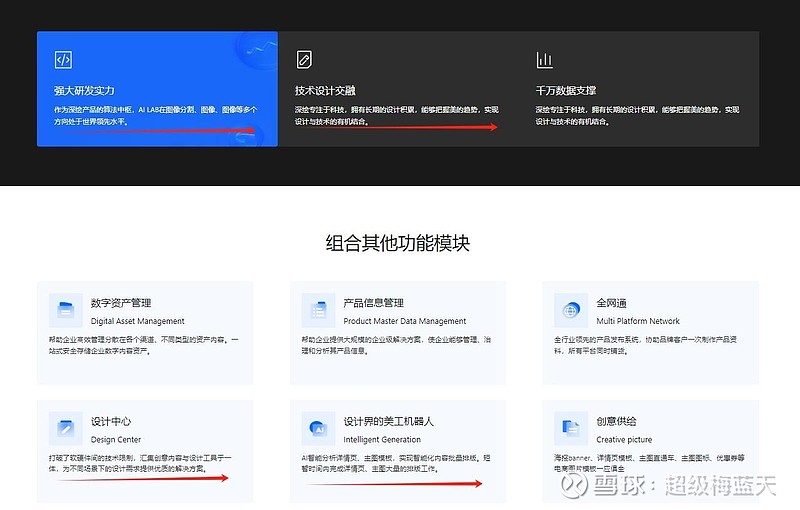Click the description under Digital Asset Management
This screenshot has height=510, width=800.
point(143,345)
